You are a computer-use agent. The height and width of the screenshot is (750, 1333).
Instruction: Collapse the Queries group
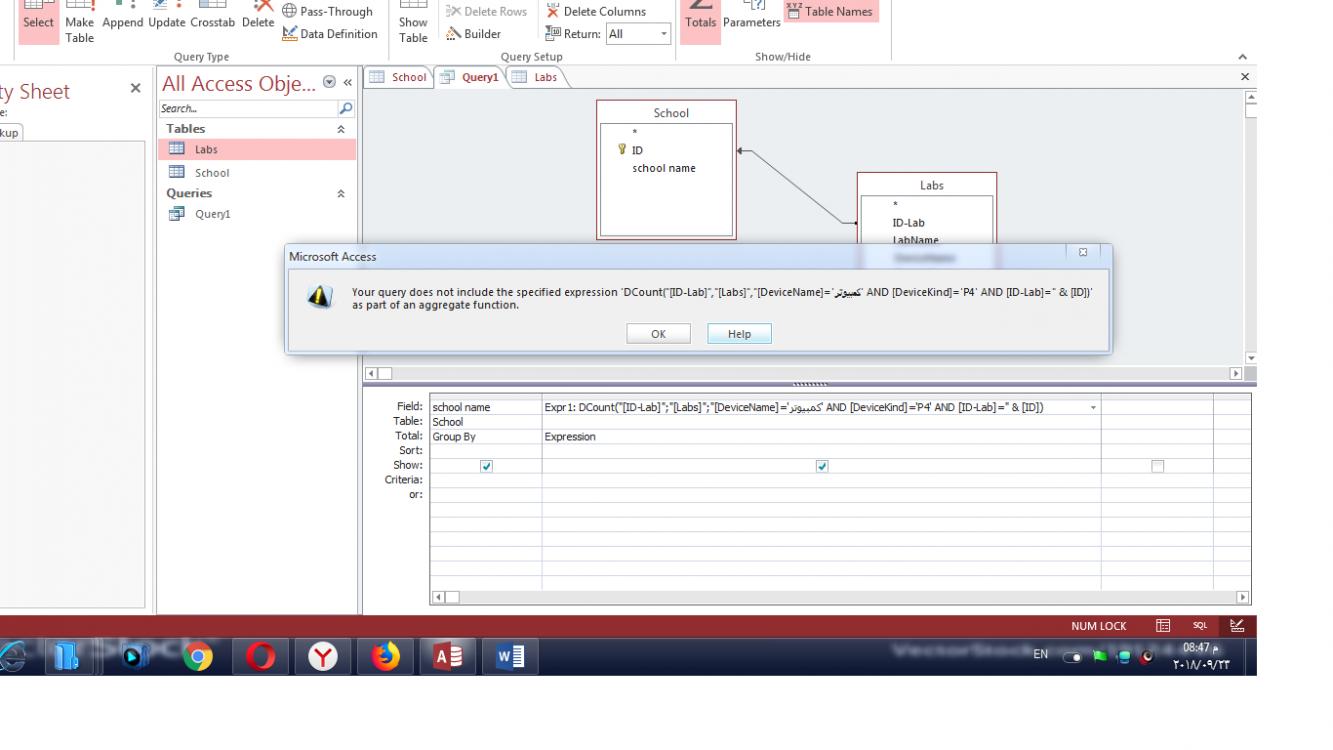tap(341, 194)
